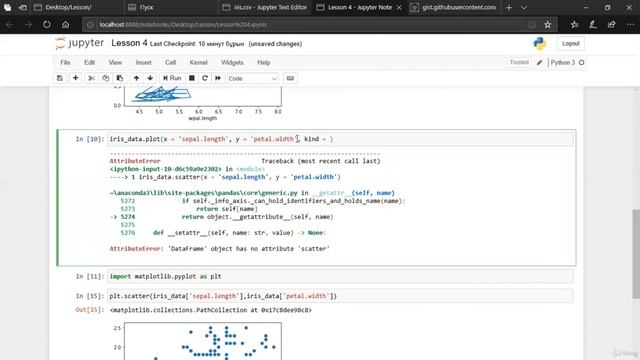Close the Lesson 4 browser tab
Image resolution: width=640 pixels, height=360 pixels.
[x=399, y=7]
